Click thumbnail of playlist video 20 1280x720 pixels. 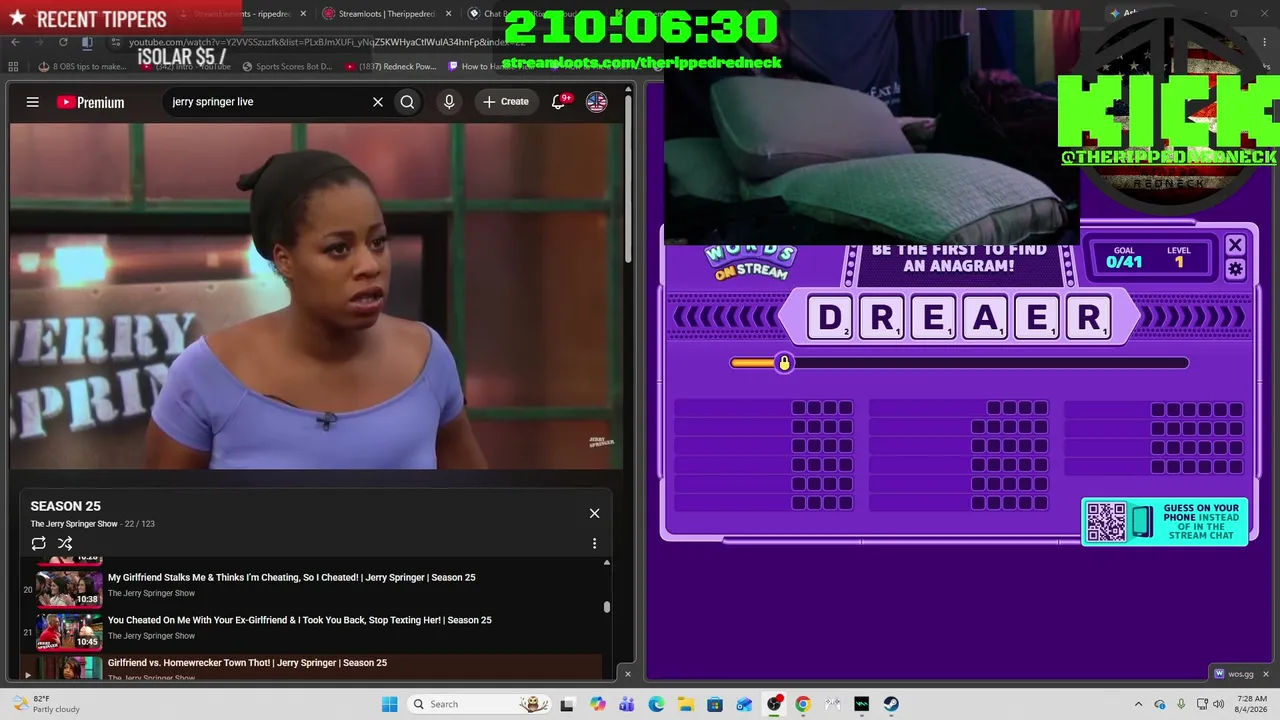69,588
